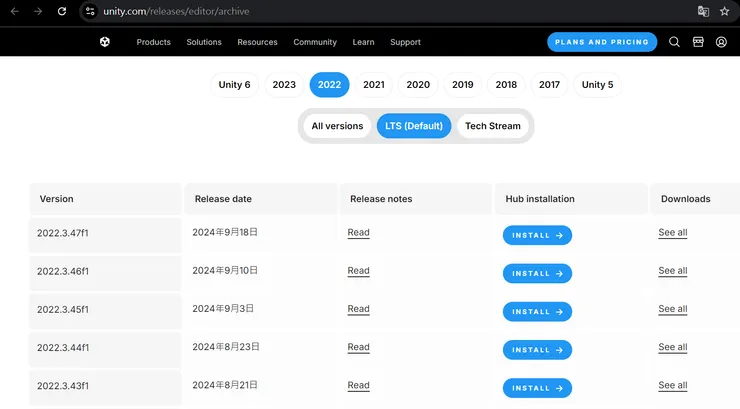Click the Release date column header

click(x=261, y=199)
